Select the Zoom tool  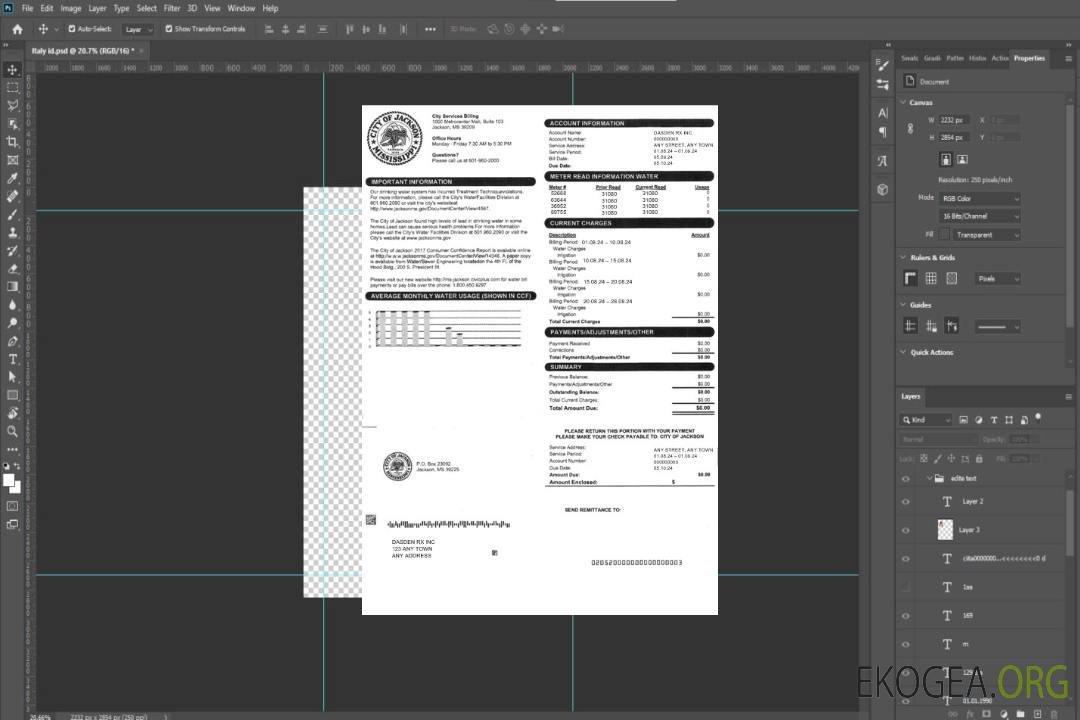[x=12, y=431]
